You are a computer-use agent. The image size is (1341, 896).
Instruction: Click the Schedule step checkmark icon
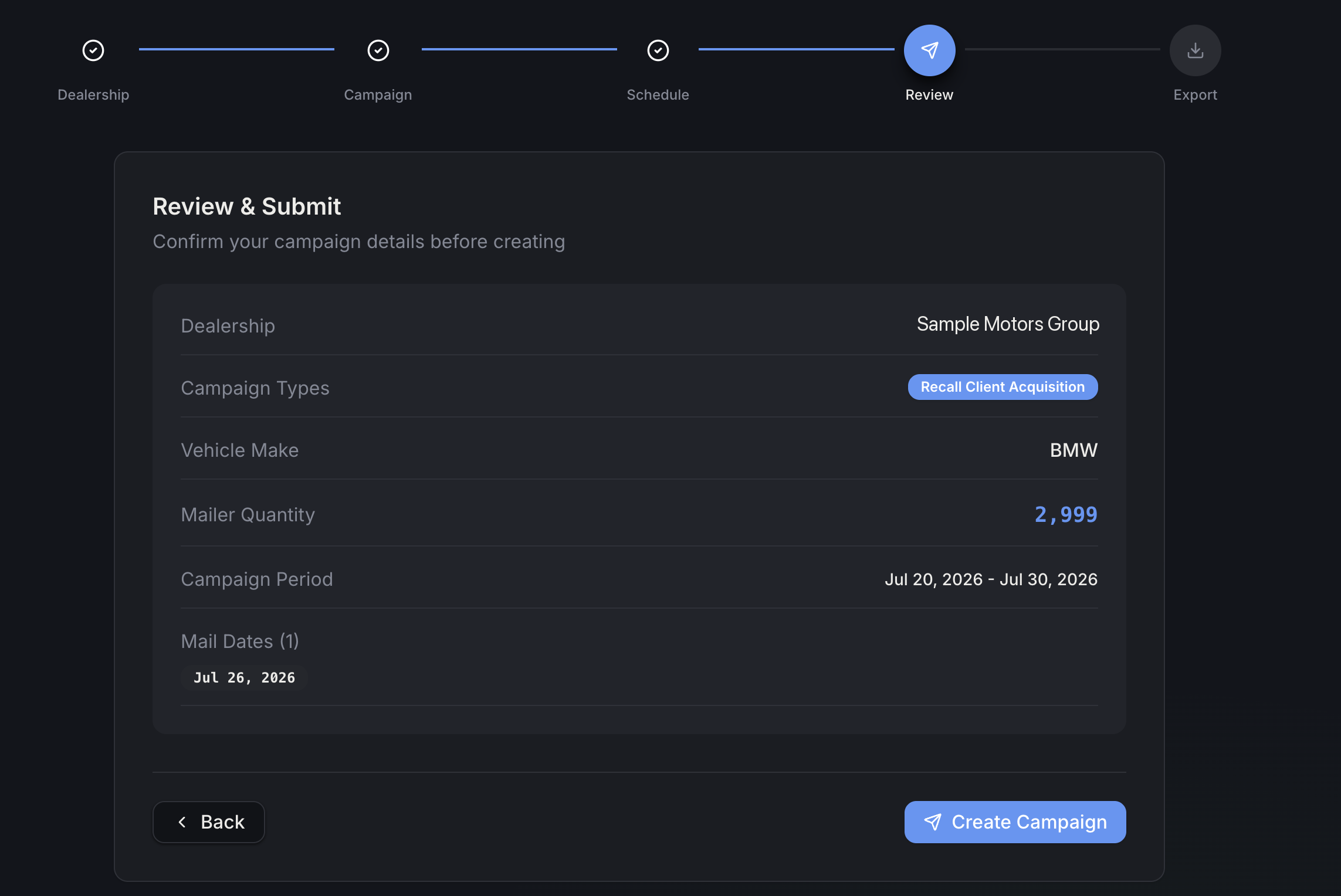tap(658, 50)
